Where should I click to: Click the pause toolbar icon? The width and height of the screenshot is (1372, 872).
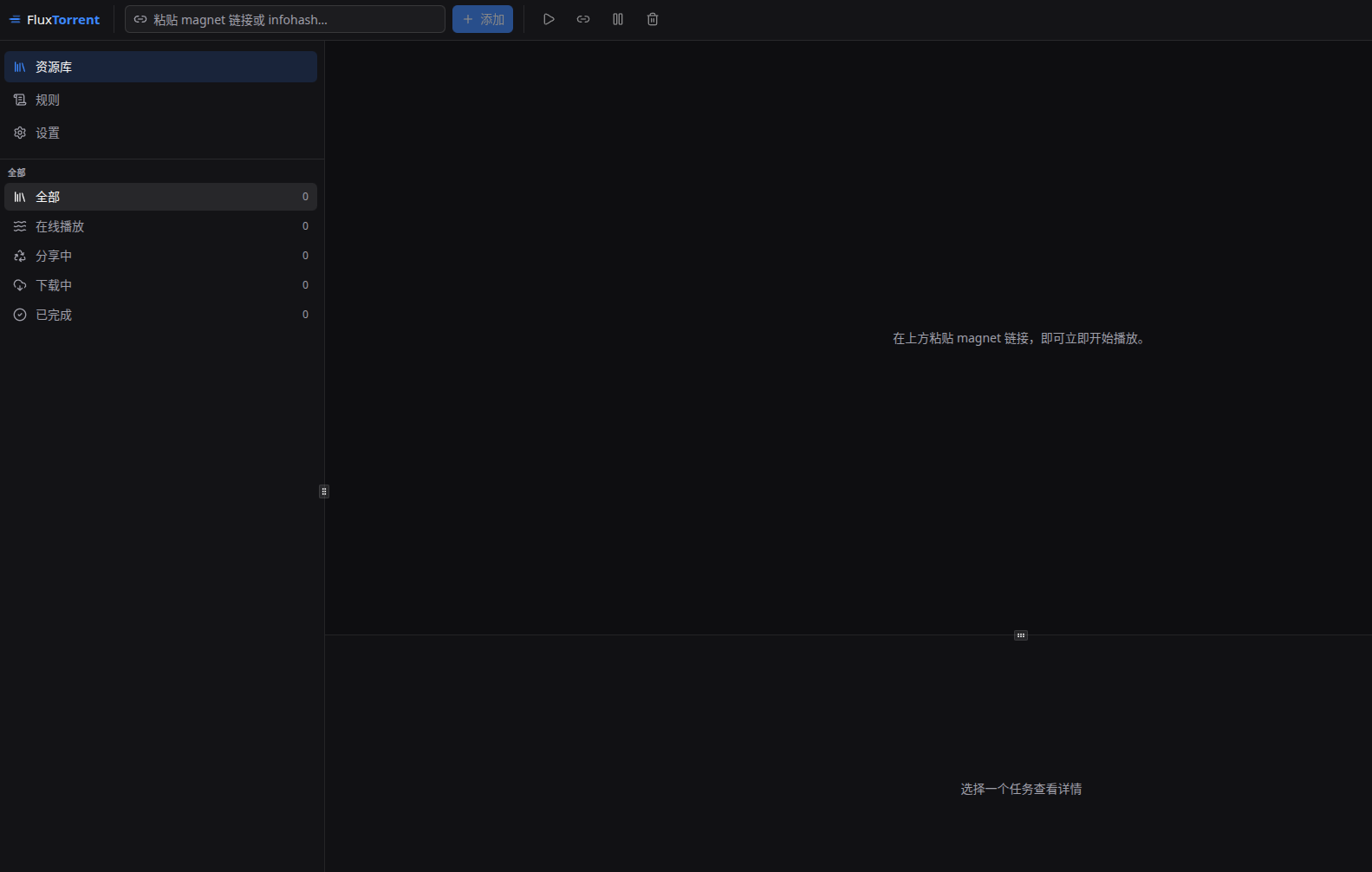pyautogui.click(x=618, y=19)
